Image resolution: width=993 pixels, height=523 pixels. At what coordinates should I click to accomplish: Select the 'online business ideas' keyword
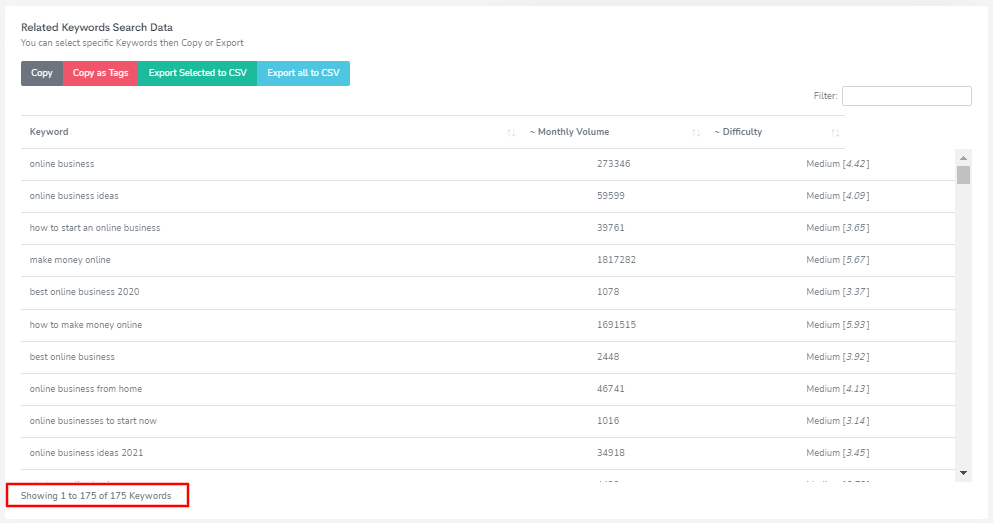tap(74, 196)
